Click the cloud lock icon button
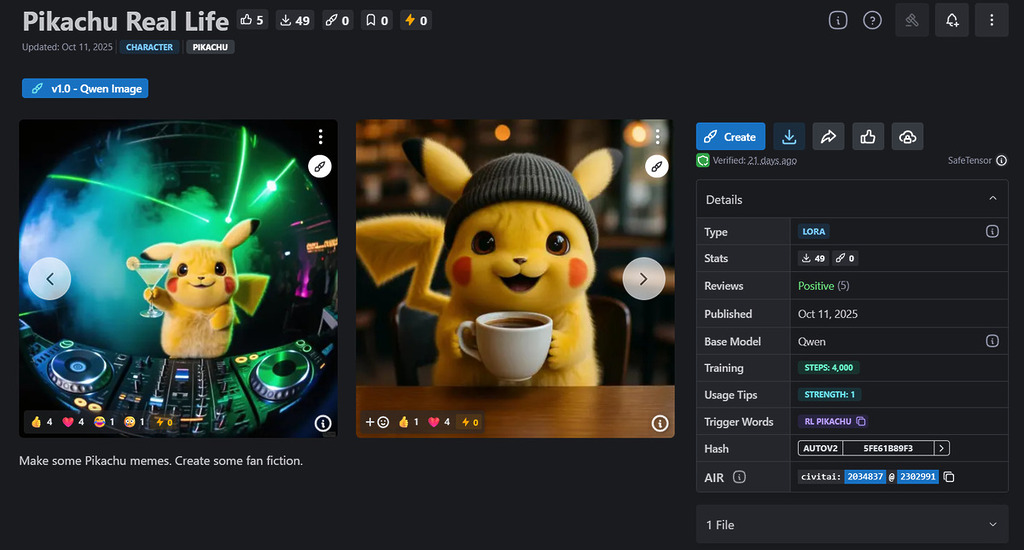 pyautogui.click(x=907, y=137)
